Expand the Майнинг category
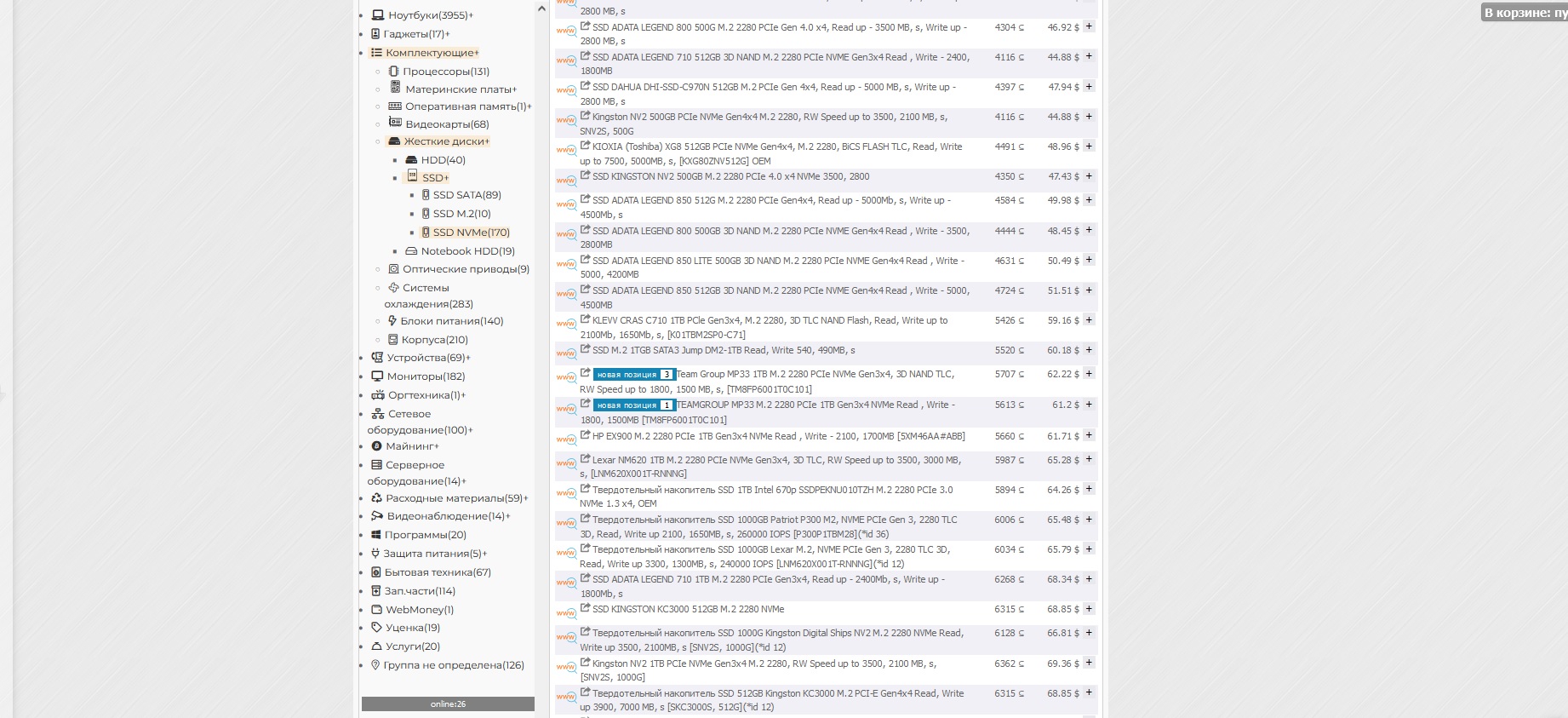Screen dimensions: 1568x718 point(412,446)
